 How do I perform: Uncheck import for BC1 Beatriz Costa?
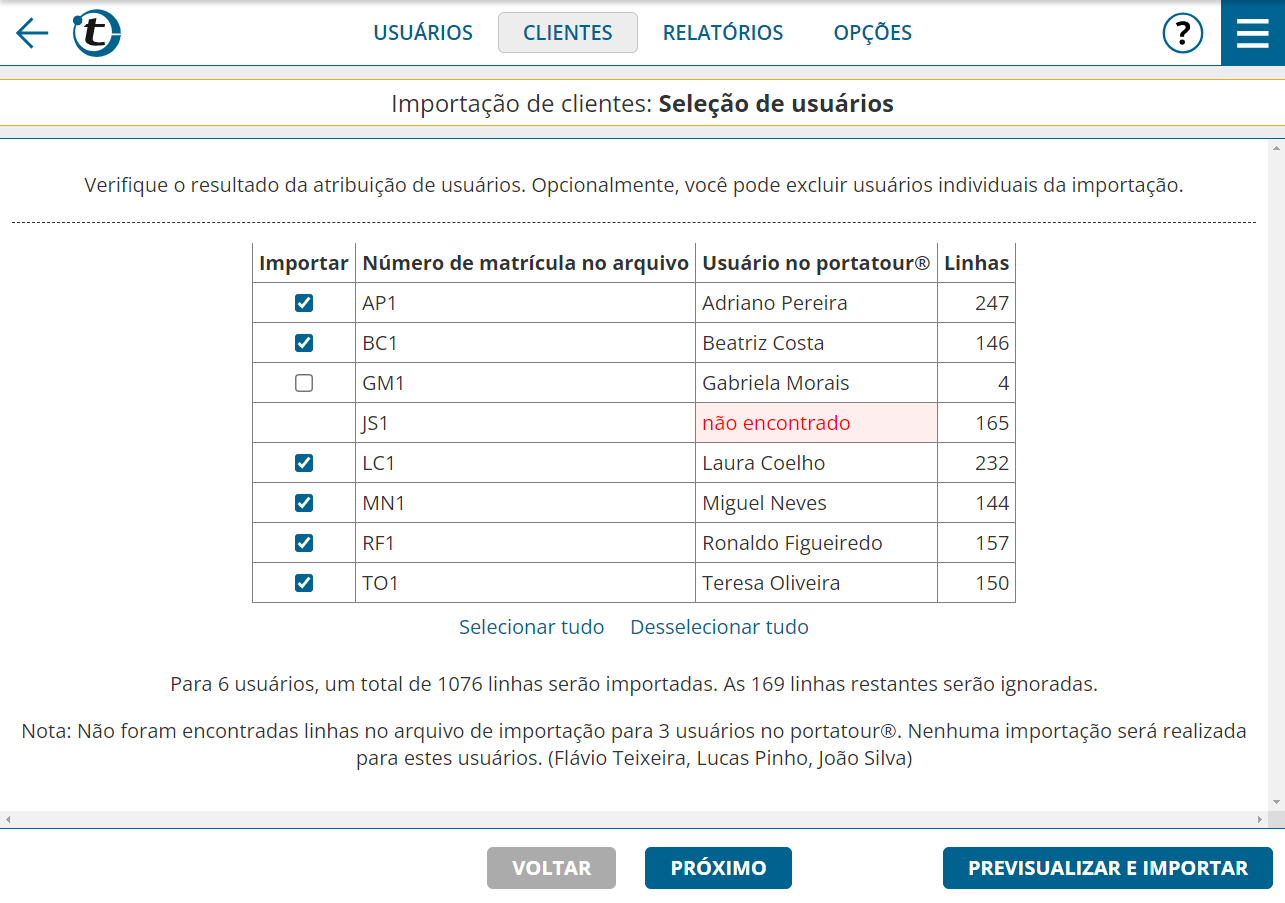(304, 343)
